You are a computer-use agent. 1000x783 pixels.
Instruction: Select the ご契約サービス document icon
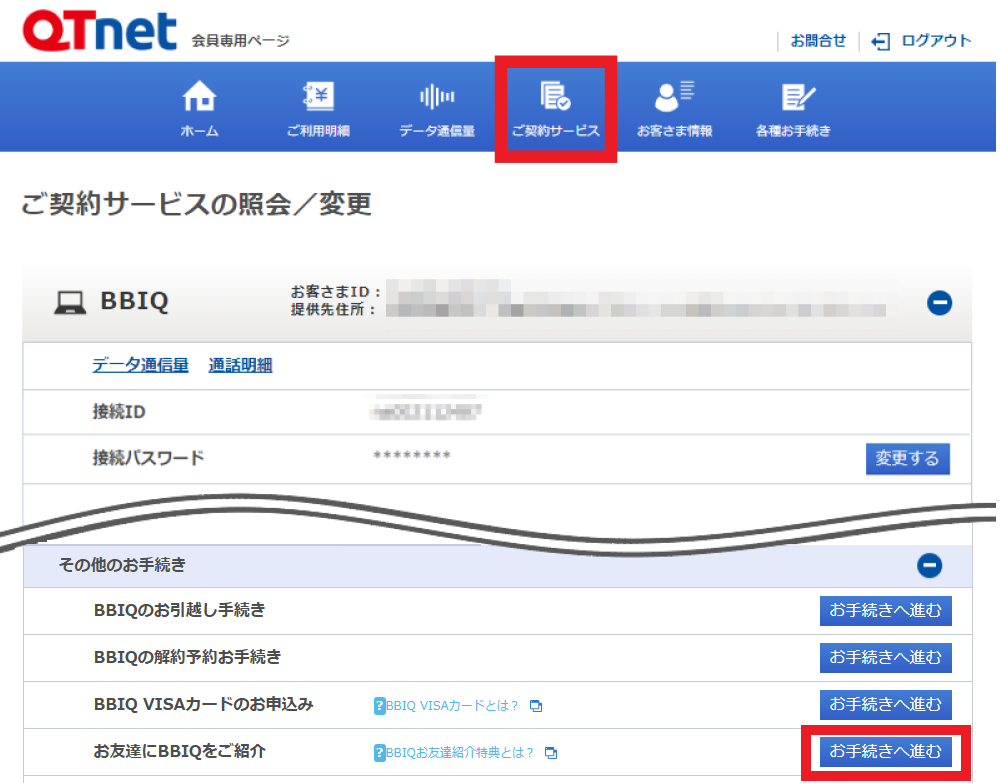(555, 97)
